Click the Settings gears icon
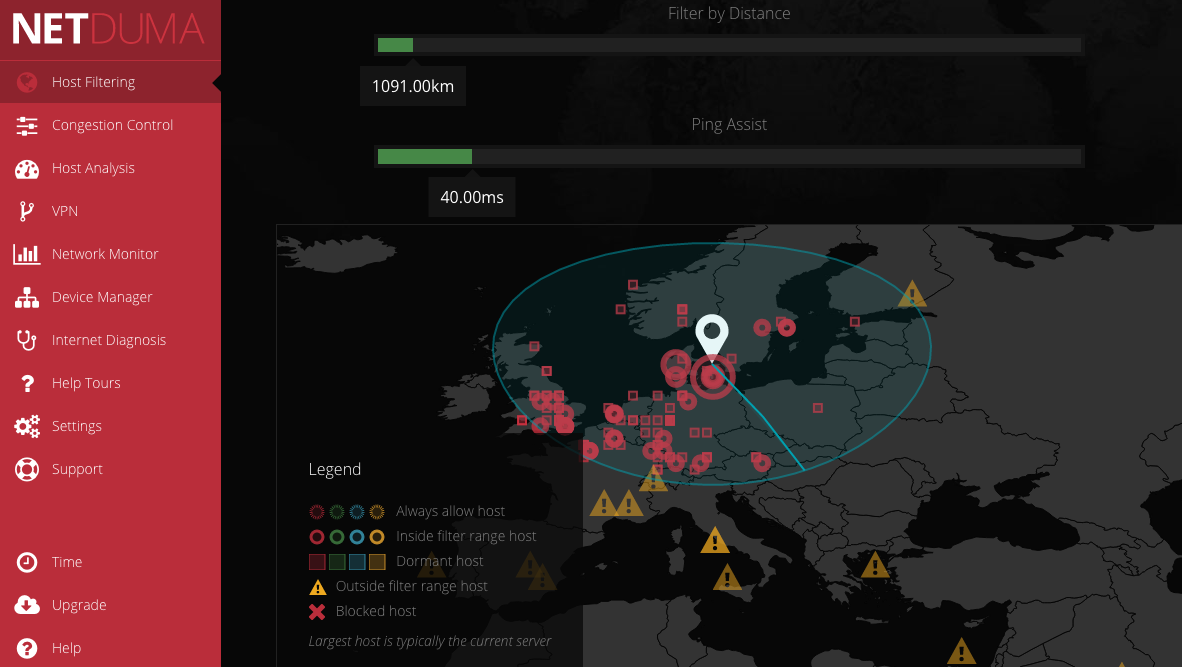The width and height of the screenshot is (1182, 667). click(x=27, y=427)
